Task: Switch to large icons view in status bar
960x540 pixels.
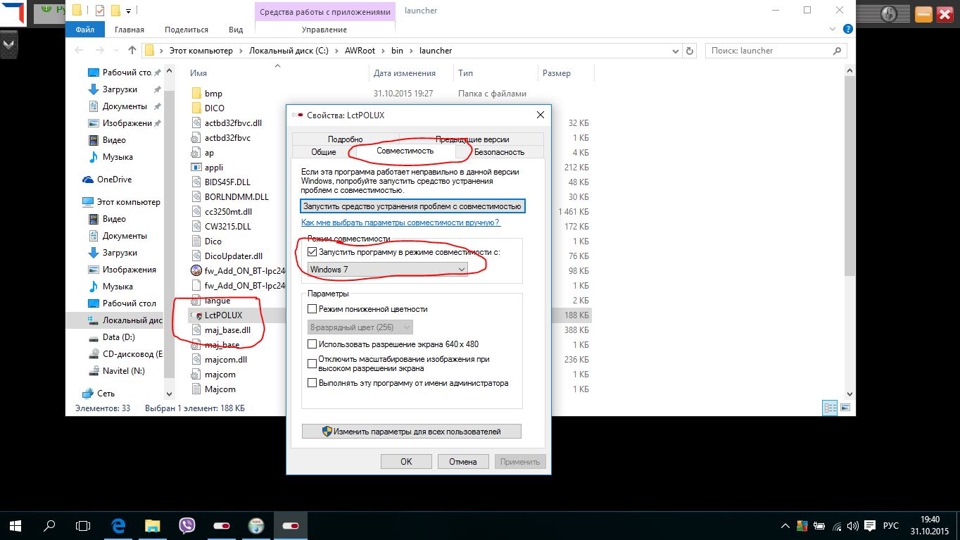Action: click(846, 408)
